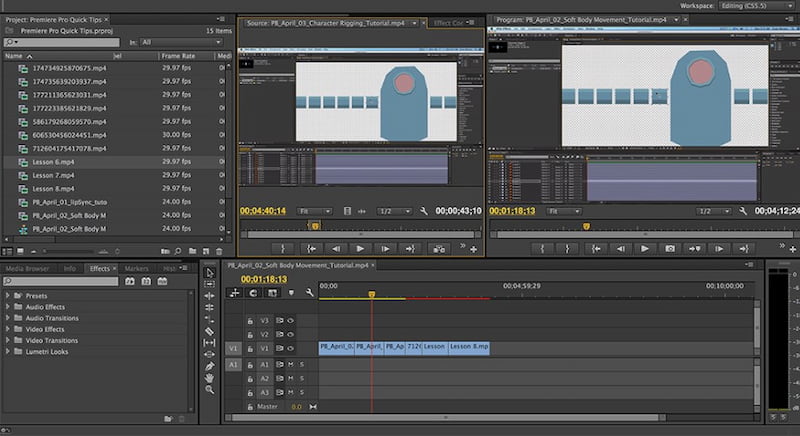The image size is (800, 436).
Task: Select the Track Select tool
Action: point(209,284)
